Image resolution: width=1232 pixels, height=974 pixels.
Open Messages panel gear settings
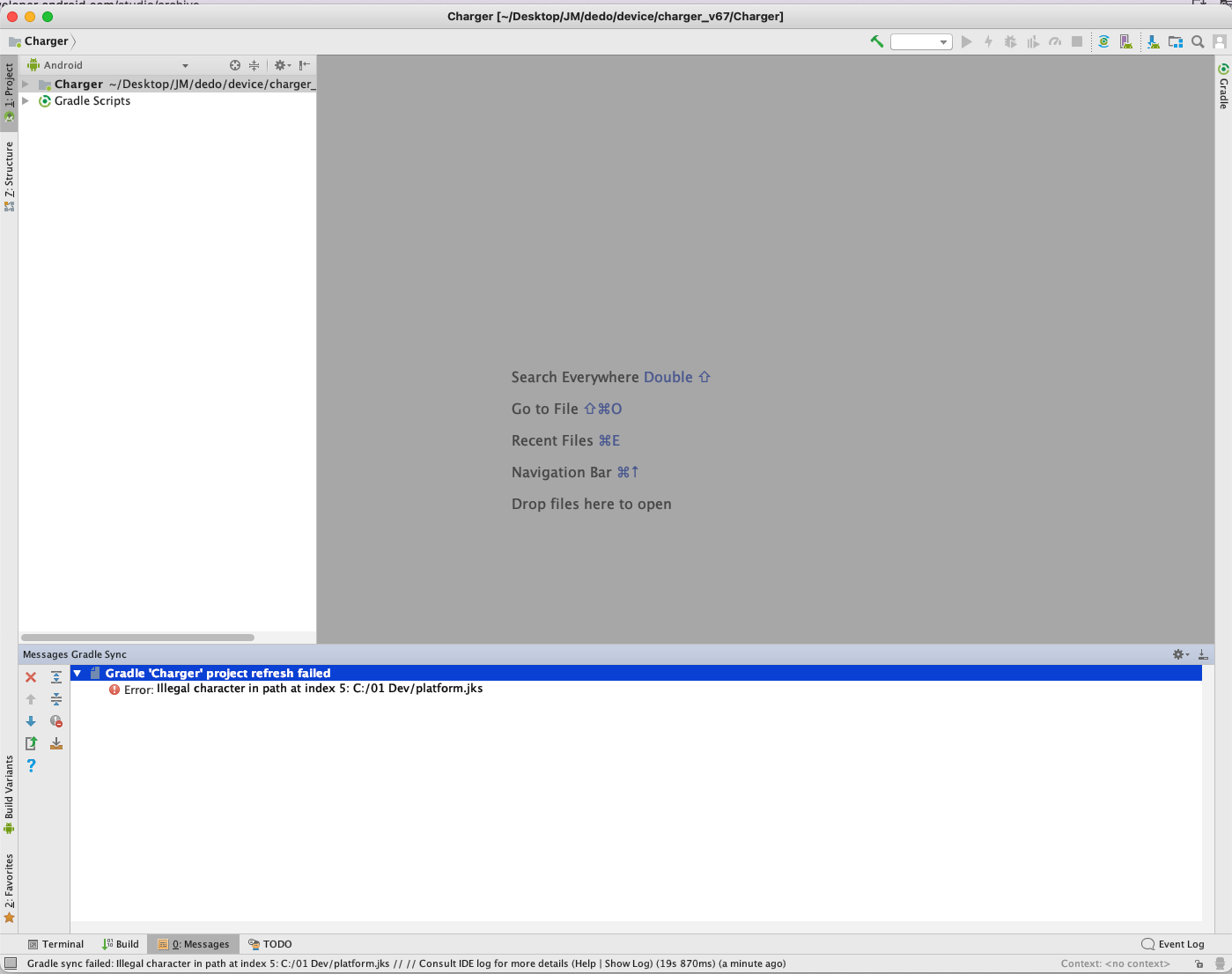pyautogui.click(x=1181, y=654)
